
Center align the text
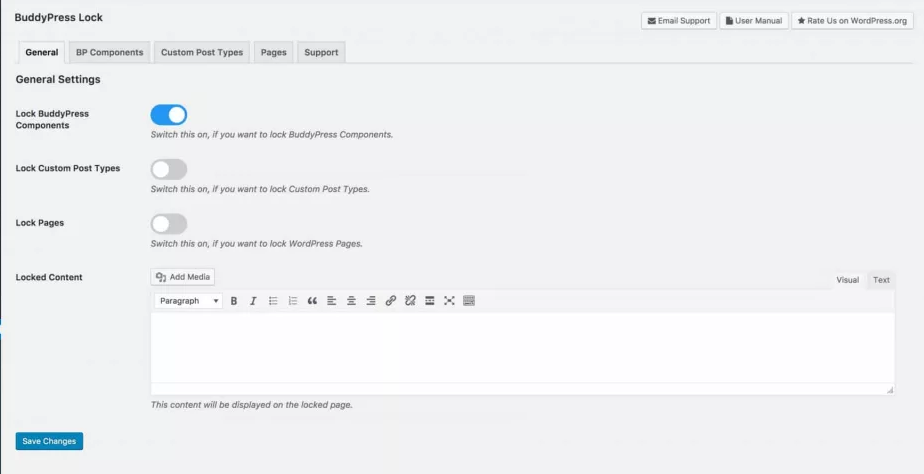pos(351,301)
